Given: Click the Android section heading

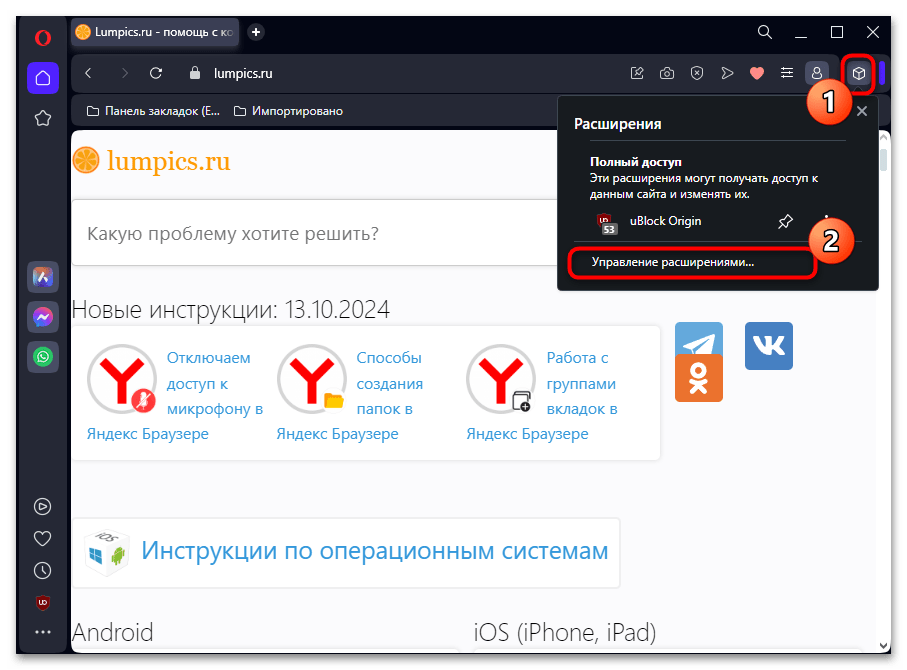Looking at the screenshot, I should pyautogui.click(x=113, y=632).
